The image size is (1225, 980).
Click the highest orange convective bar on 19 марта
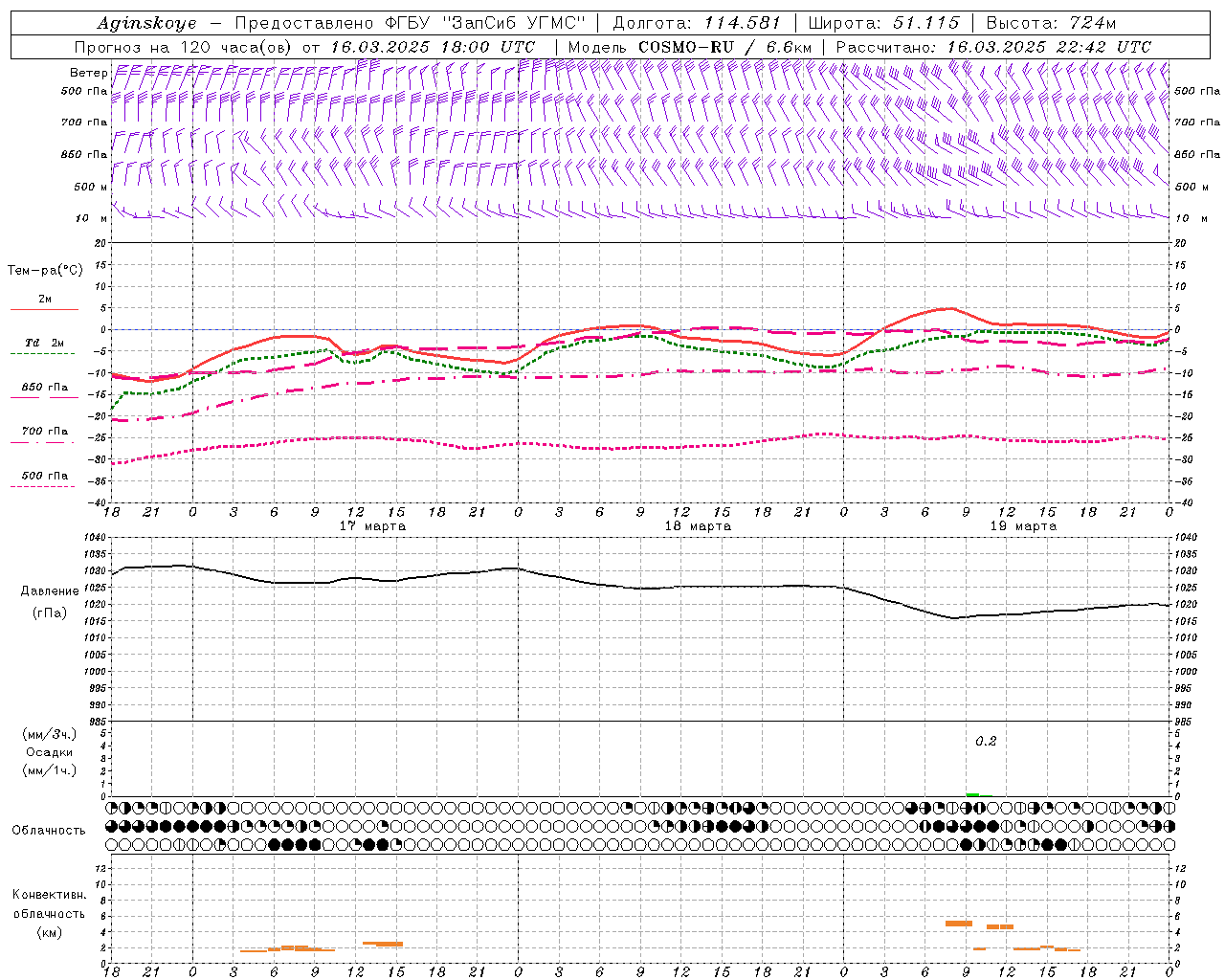click(x=959, y=924)
